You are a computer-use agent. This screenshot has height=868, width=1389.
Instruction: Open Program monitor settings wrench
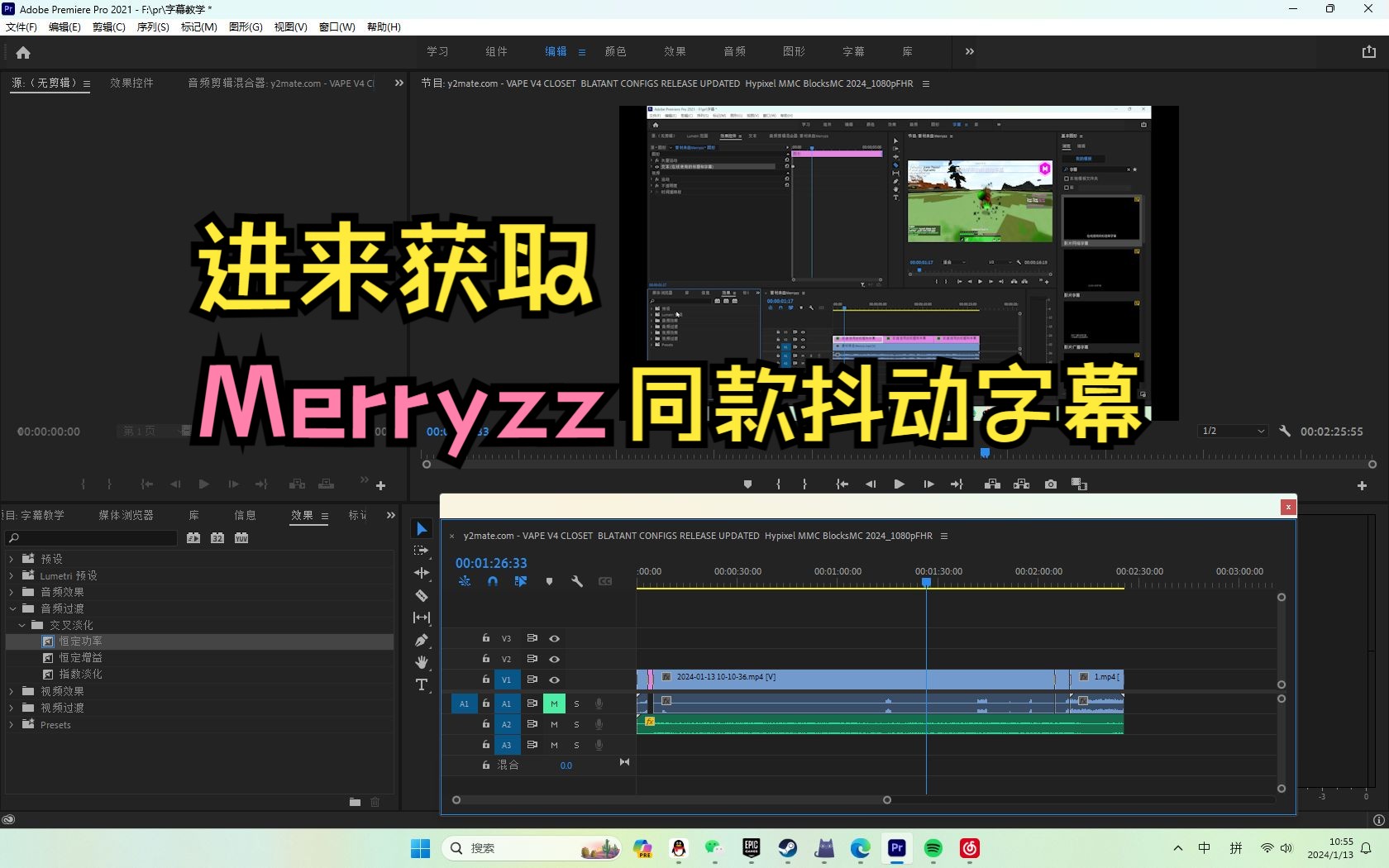pyautogui.click(x=1285, y=431)
